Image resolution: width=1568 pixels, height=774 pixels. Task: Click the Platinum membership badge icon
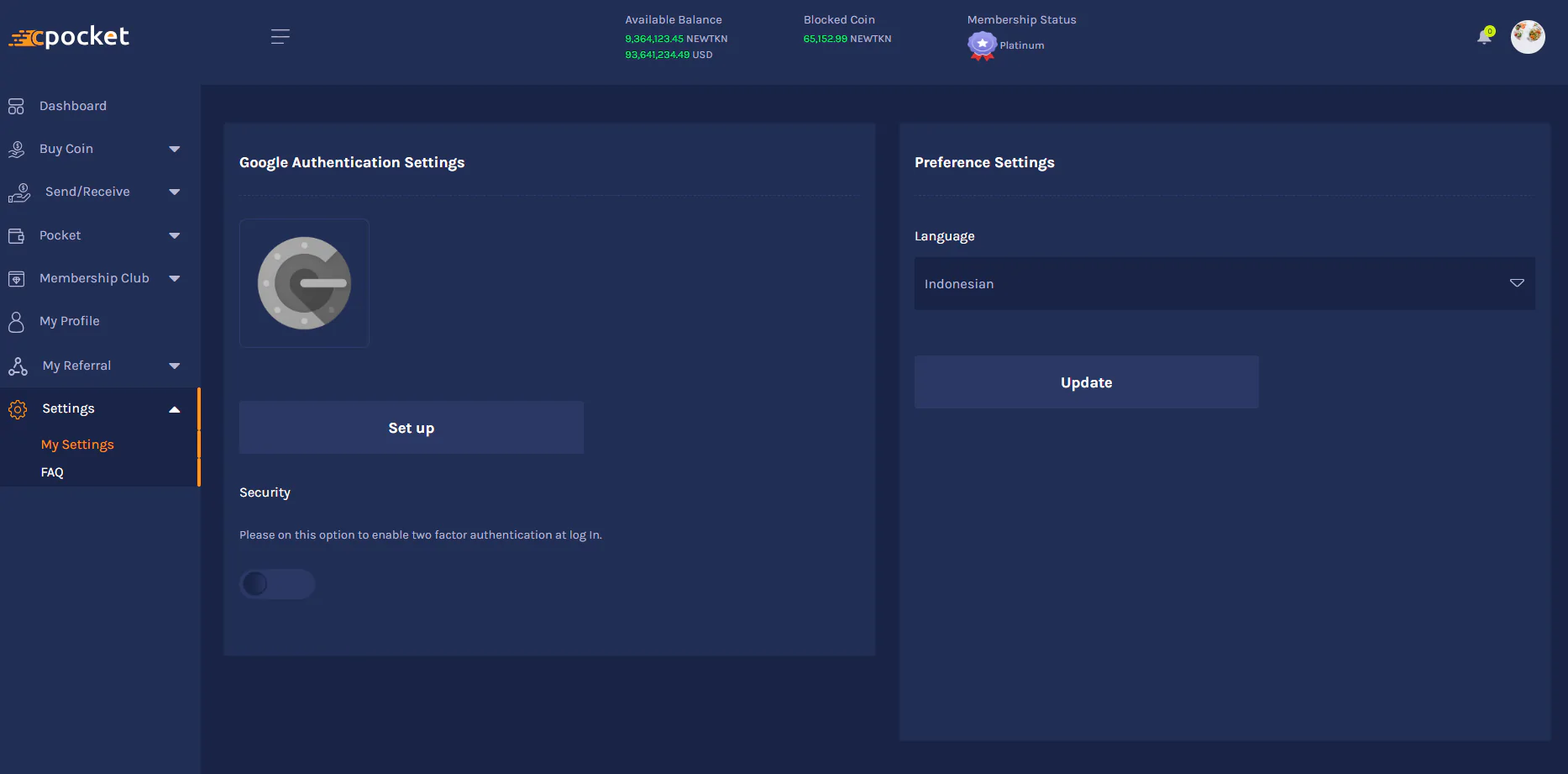982,45
